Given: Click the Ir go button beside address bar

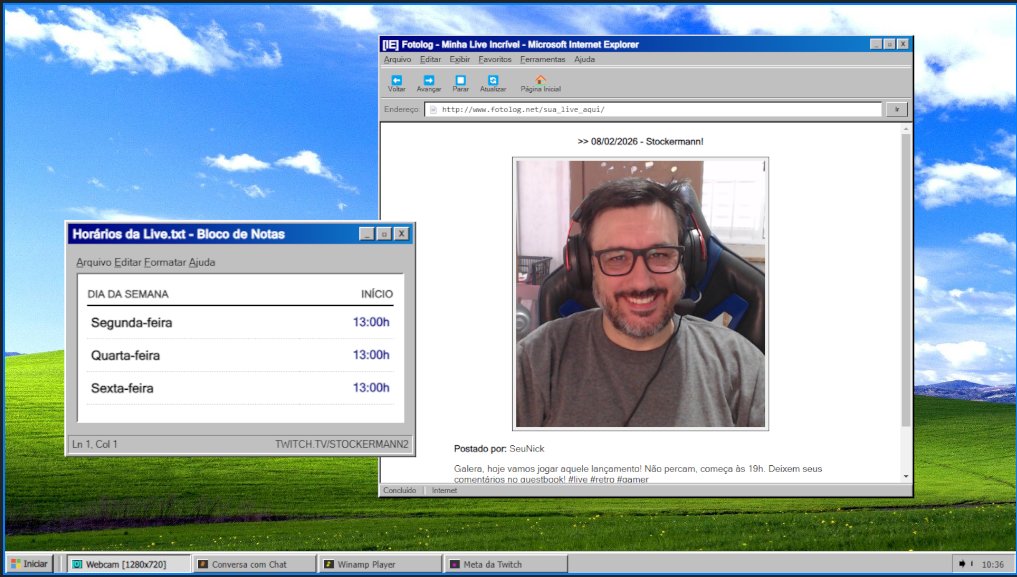Looking at the screenshot, I should coord(896,110).
